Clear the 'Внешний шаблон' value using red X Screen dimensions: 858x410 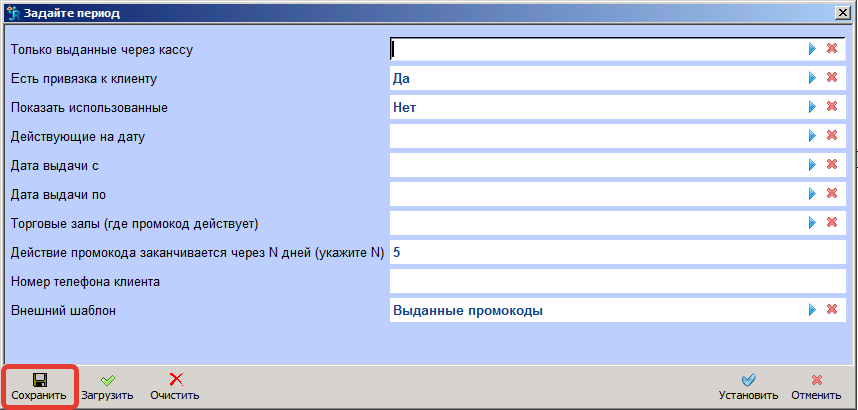coord(831,311)
